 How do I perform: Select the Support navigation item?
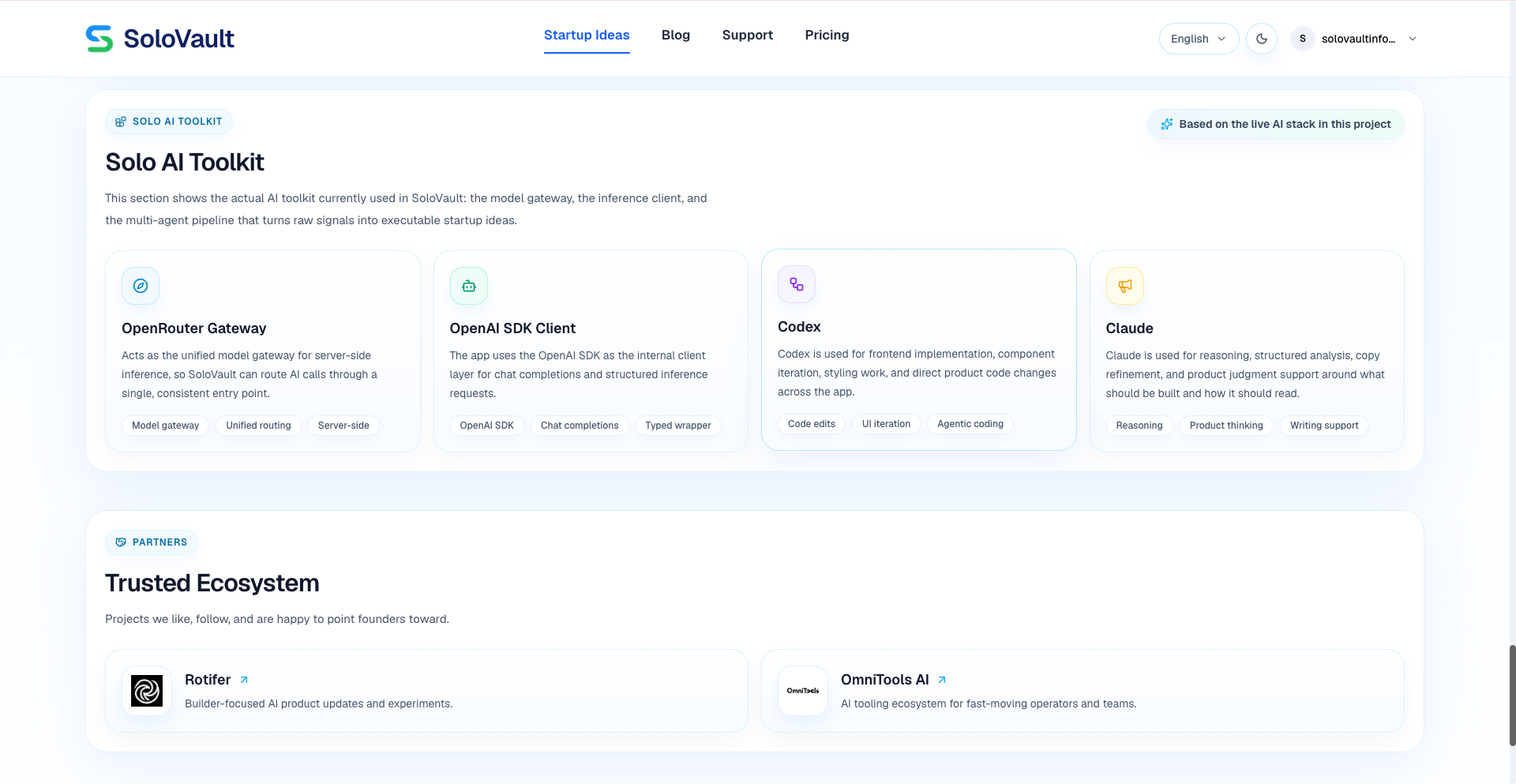click(748, 35)
